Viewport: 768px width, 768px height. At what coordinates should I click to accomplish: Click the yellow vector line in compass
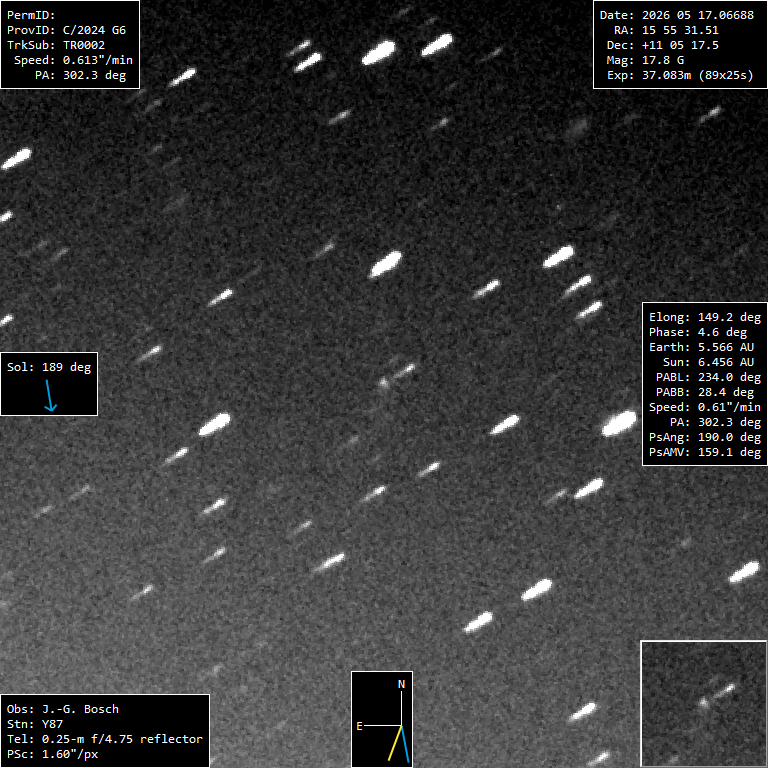coord(395,744)
